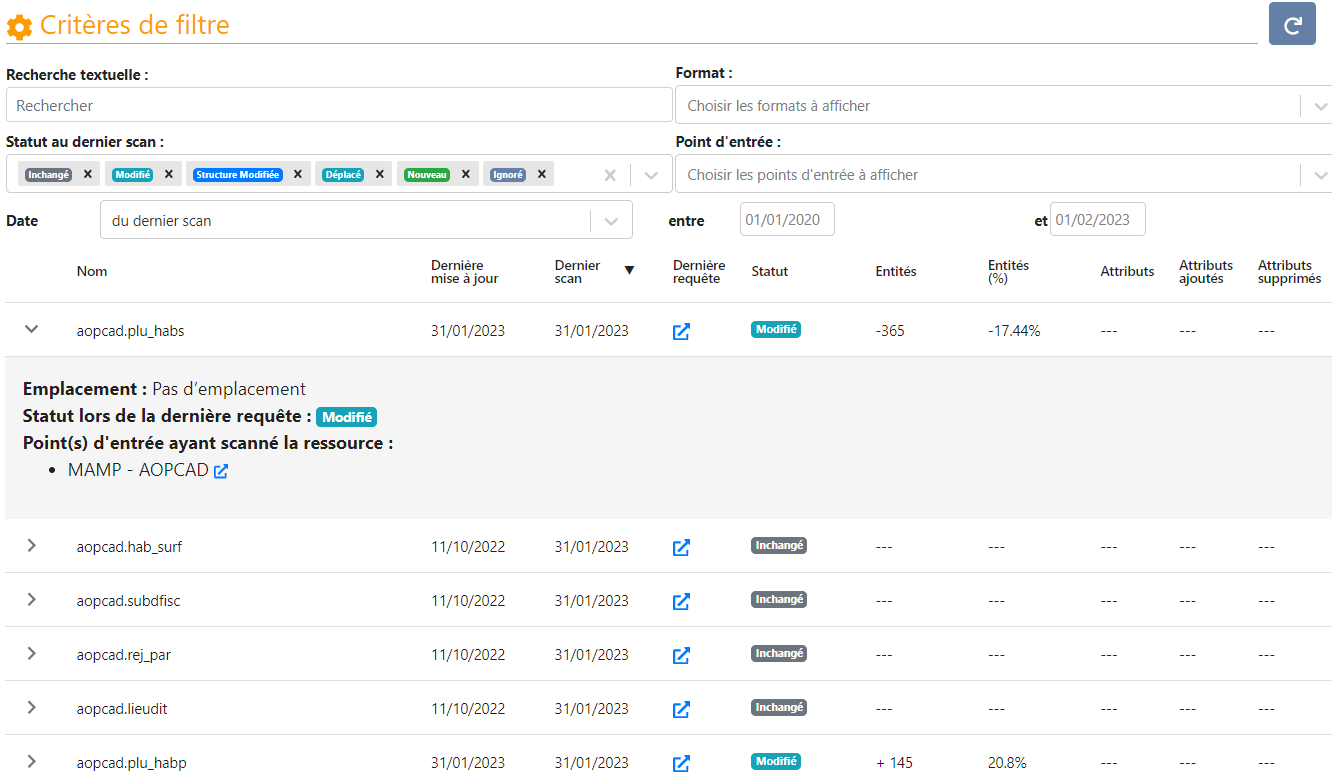Expand the aopcad.plu_habp row

pyautogui.click(x=32, y=761)
